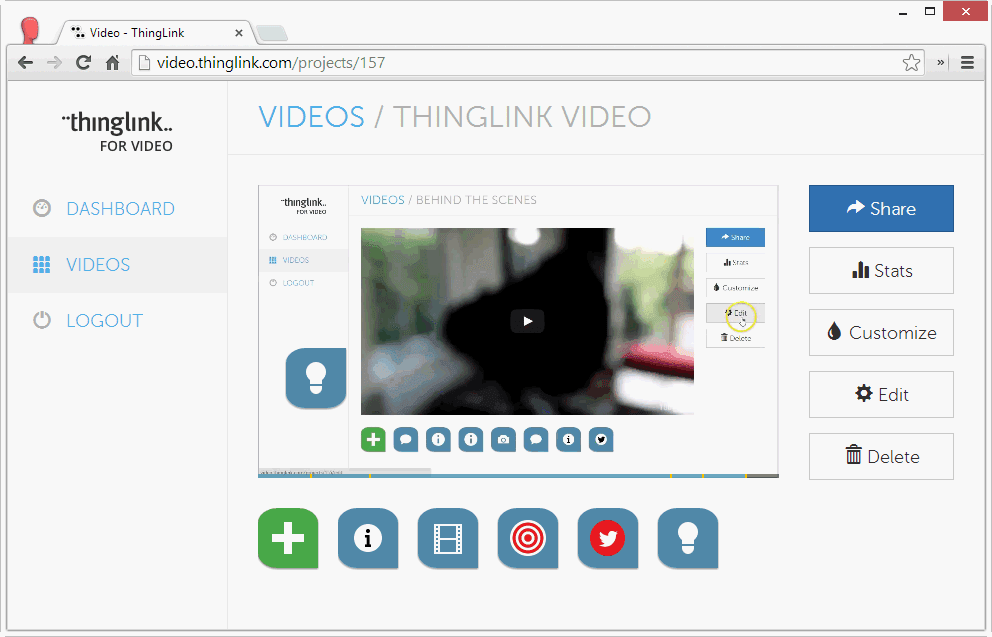This screenshot has width=992, height=637.
Task: Click the Videos grid icon in the sidebar
Action: tap(42, 264)
